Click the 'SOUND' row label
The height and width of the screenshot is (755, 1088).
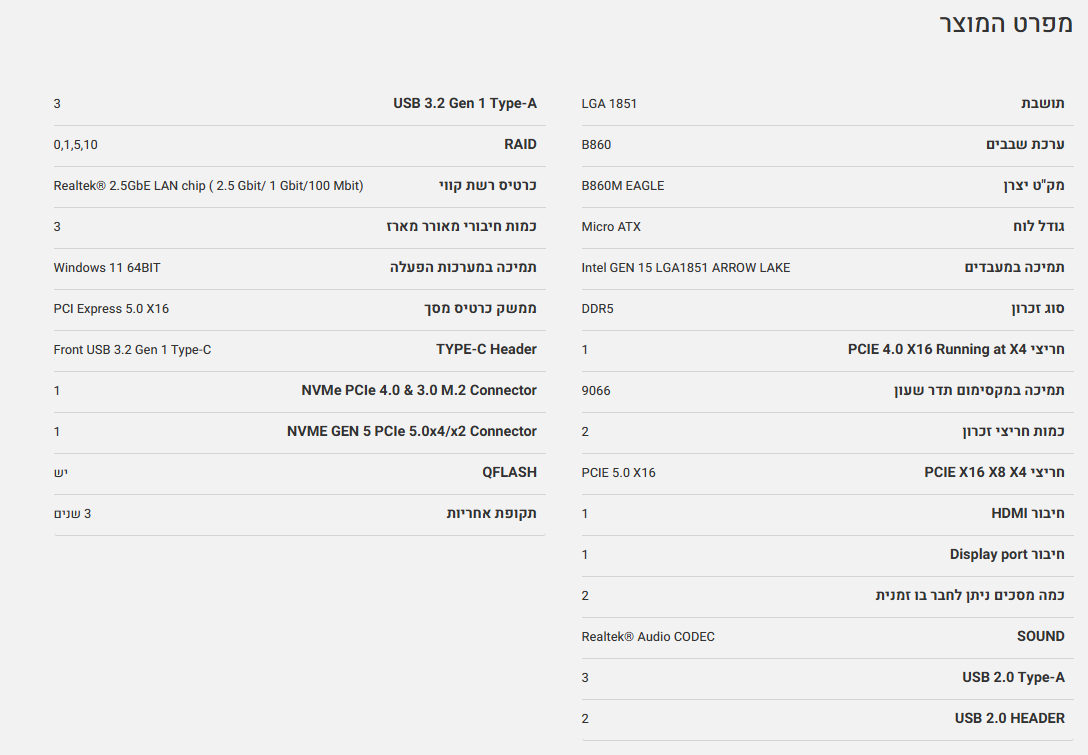(1040, 637)
